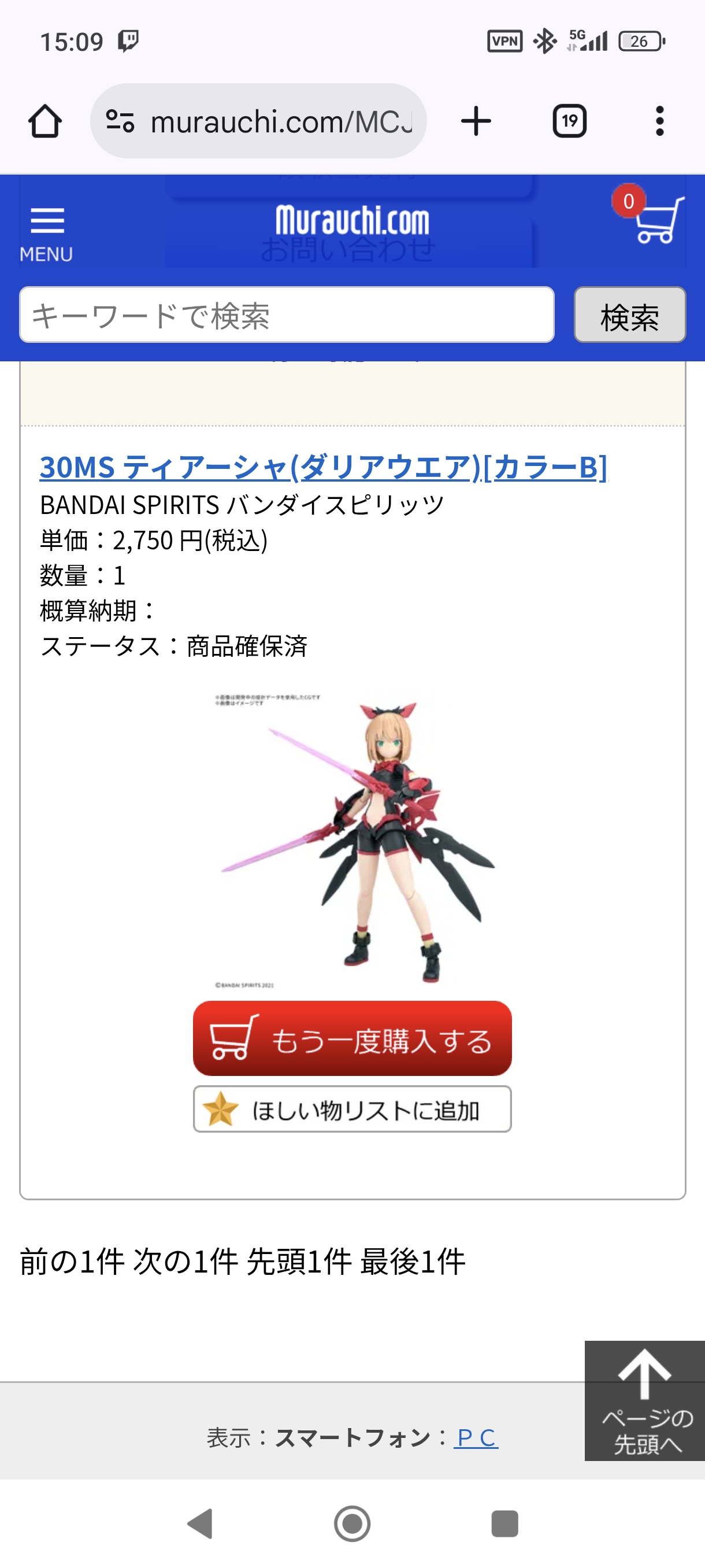Open the browser three-dot menu
Viewport: 705px width, 1568px height.
659,121
